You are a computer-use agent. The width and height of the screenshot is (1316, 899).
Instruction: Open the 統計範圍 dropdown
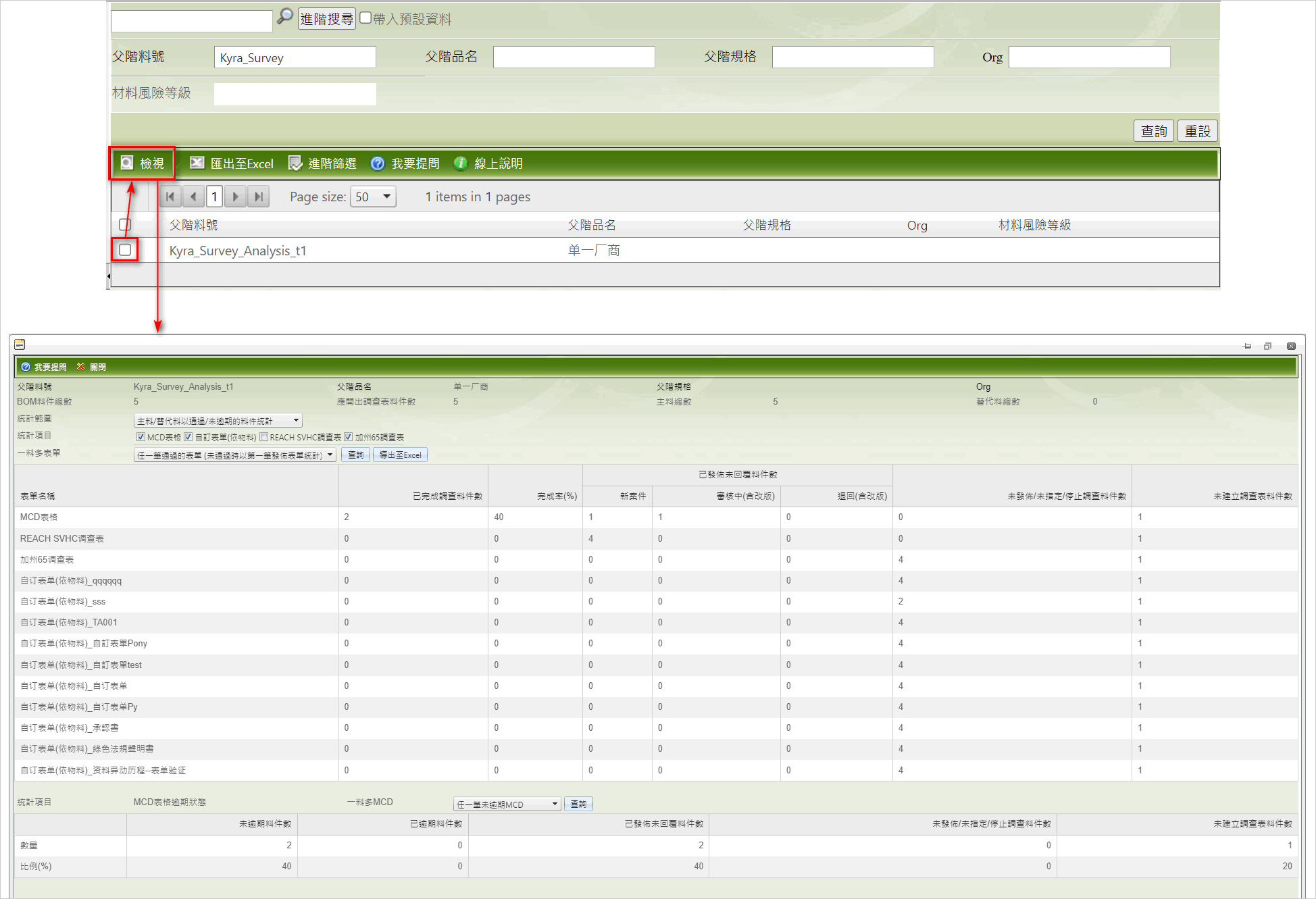218,420
